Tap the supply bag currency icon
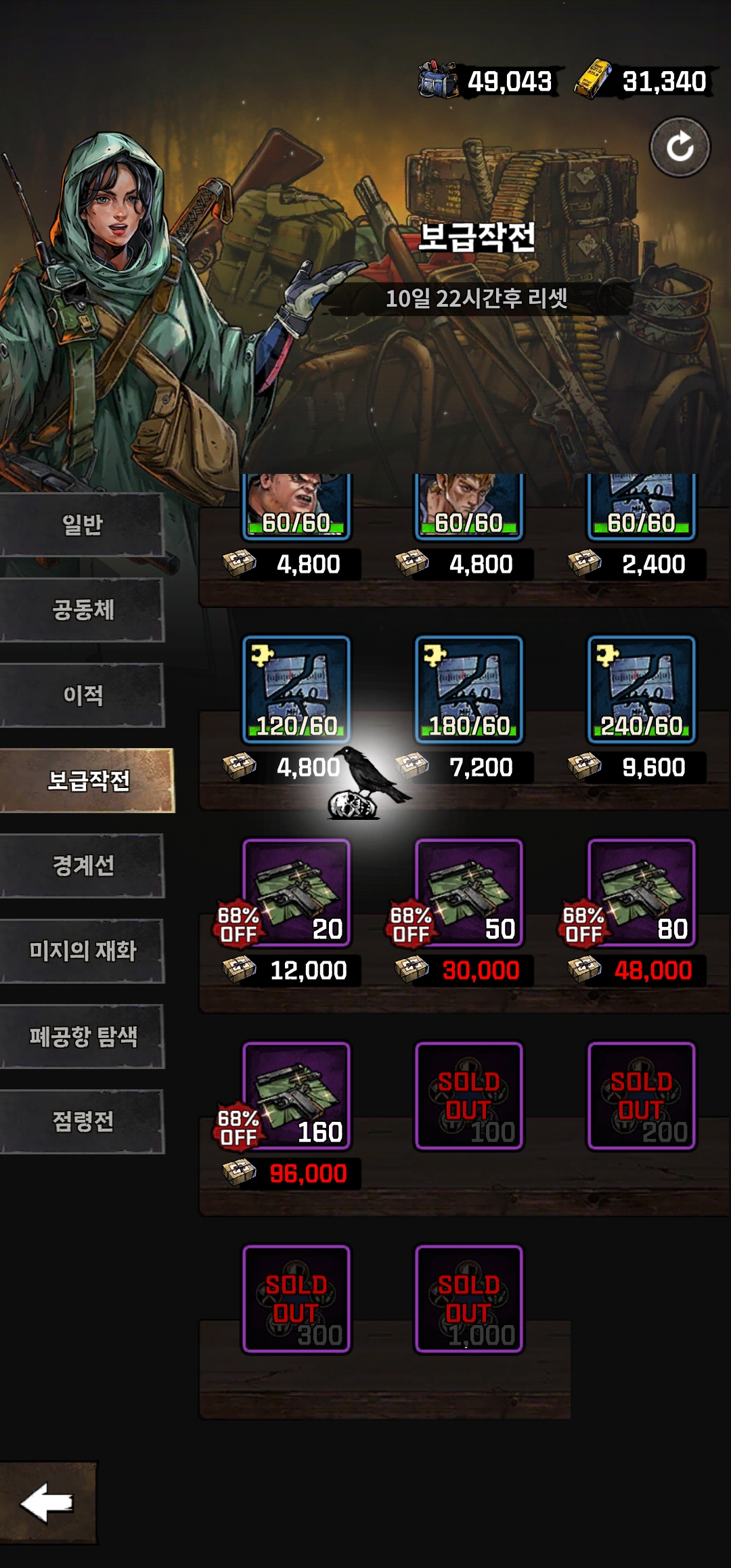The width and height of the screenshot is (731, 1568). point(438,81)
